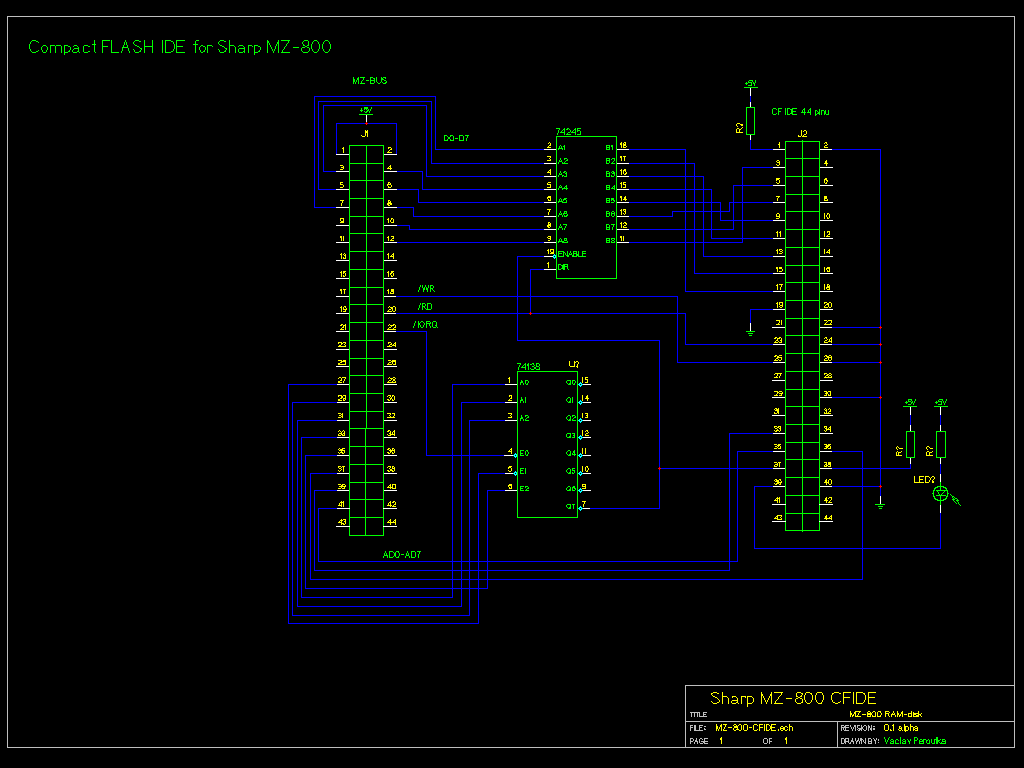Select the LED? reference label
Viewport: 1024px width, 768px height.
924,479
